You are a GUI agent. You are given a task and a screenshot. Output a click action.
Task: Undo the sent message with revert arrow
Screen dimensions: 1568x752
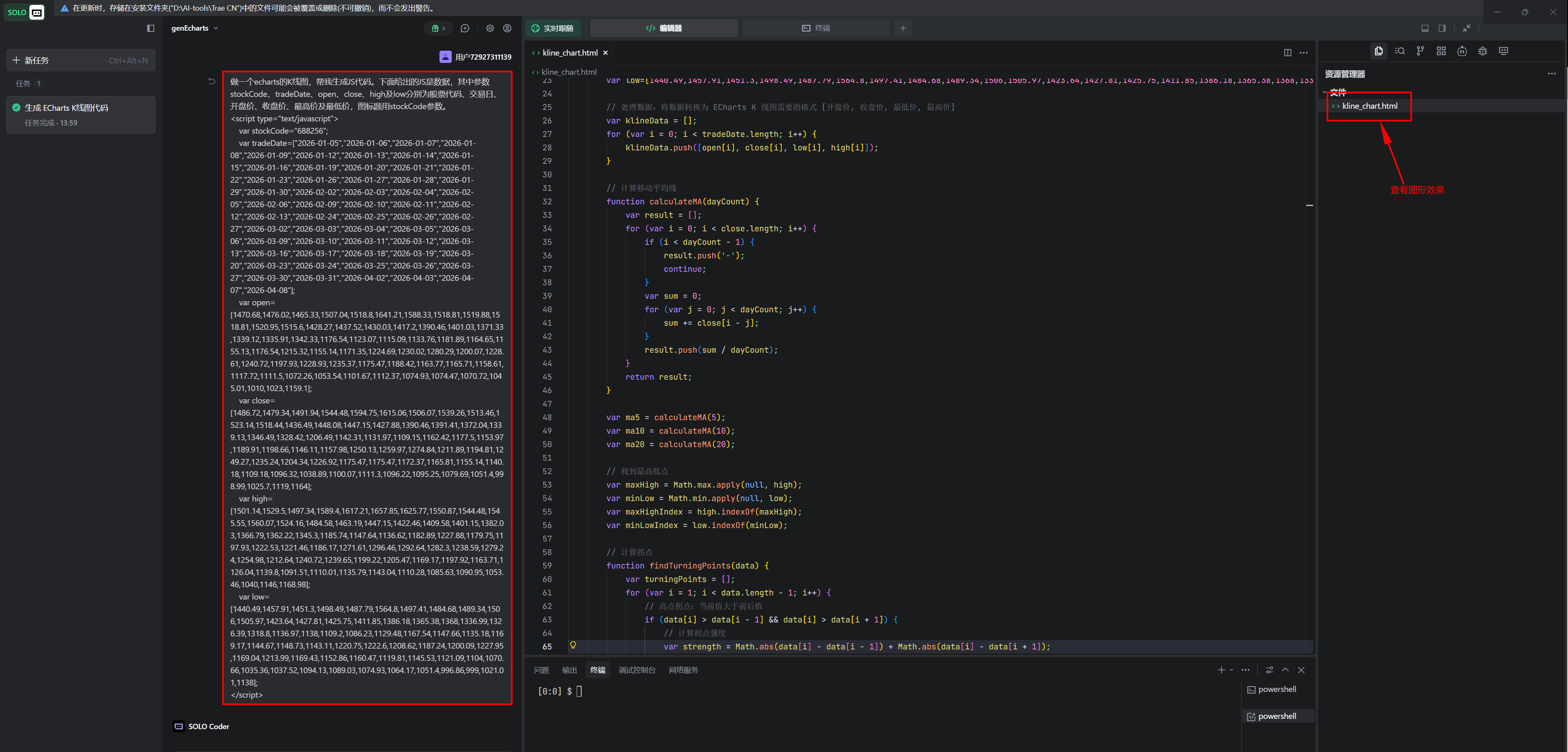pos(212,81)
